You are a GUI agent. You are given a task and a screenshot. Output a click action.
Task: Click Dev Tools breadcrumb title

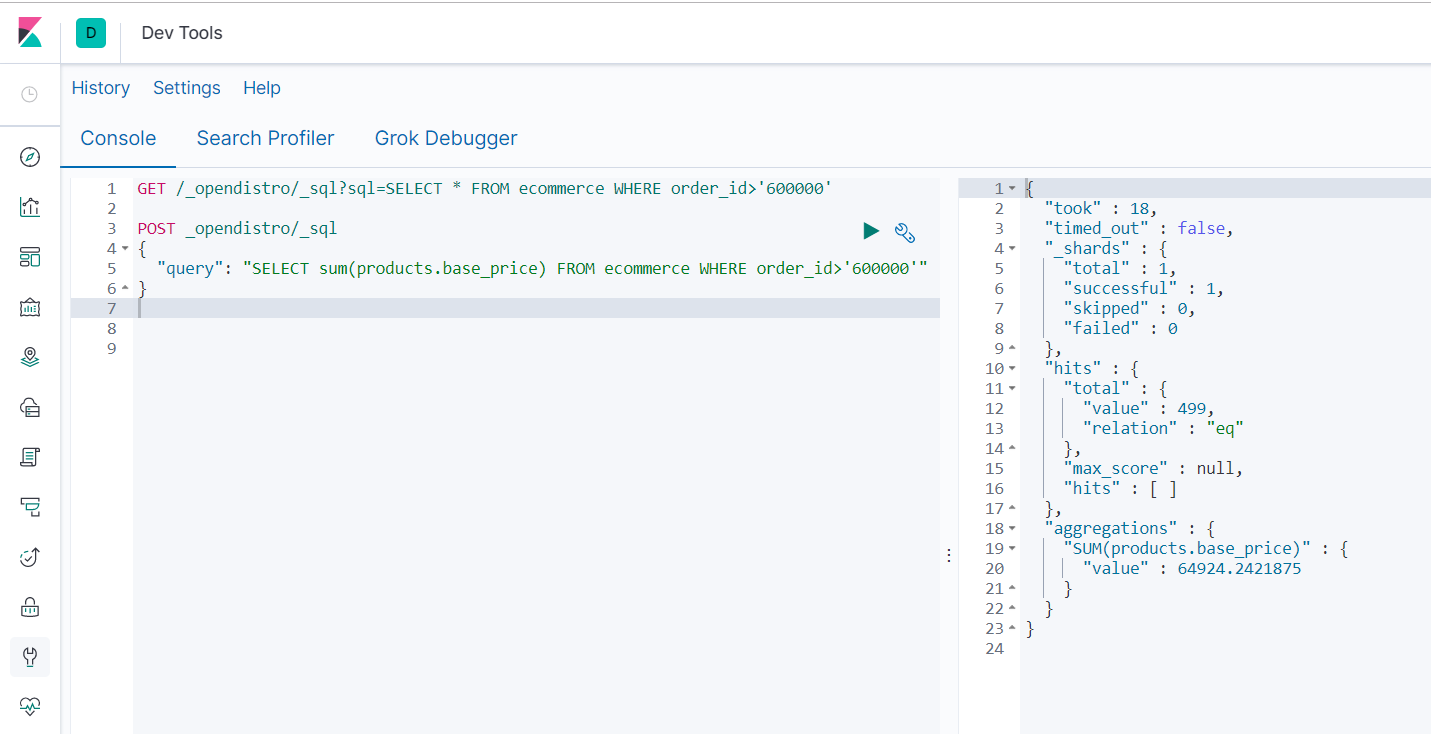[182, 33]
